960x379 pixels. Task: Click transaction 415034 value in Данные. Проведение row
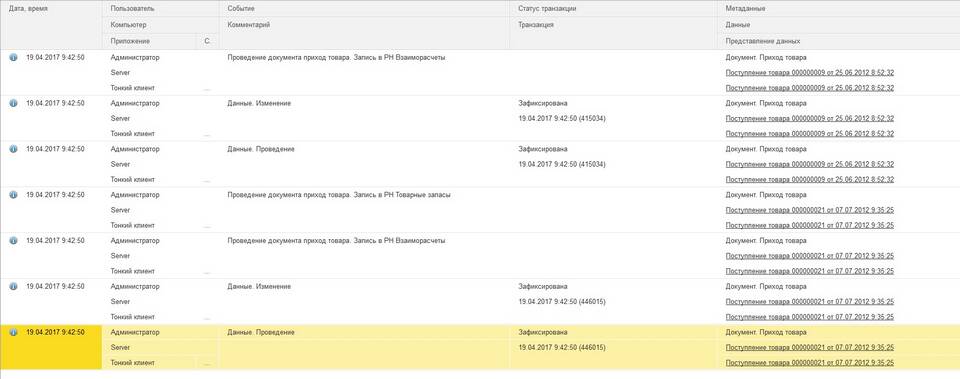coord(562,164)
